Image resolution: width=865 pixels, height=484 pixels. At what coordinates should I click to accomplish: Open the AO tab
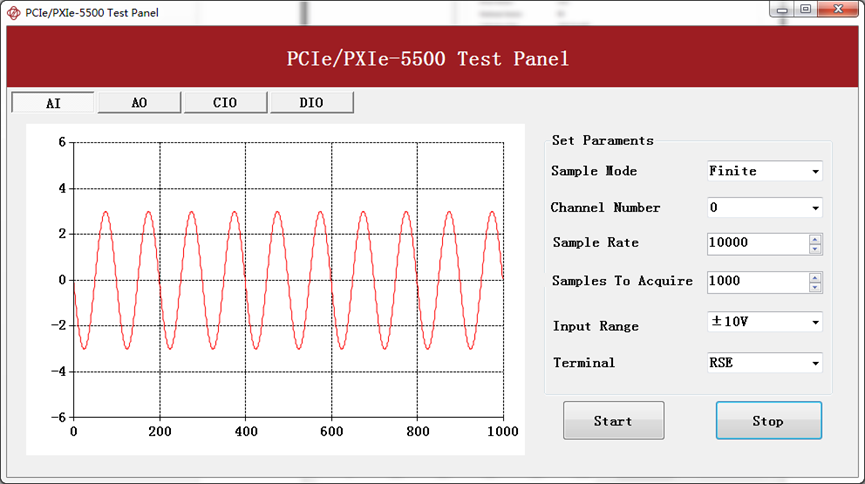pos(139,103)
